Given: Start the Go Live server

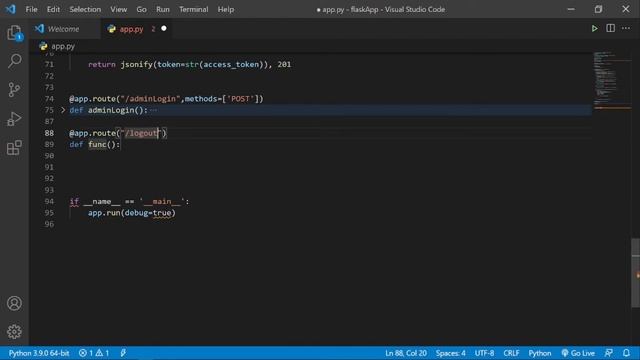Looking at the screenshot, I should point(578,353).
